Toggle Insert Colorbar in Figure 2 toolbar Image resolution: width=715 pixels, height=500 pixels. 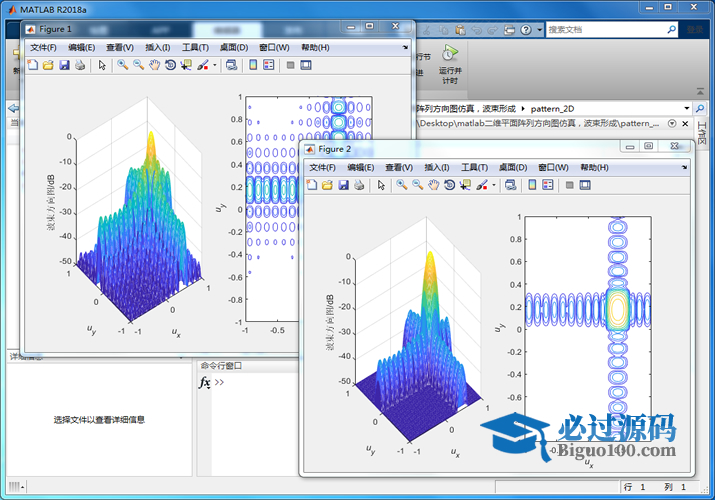tap(532, 185)
